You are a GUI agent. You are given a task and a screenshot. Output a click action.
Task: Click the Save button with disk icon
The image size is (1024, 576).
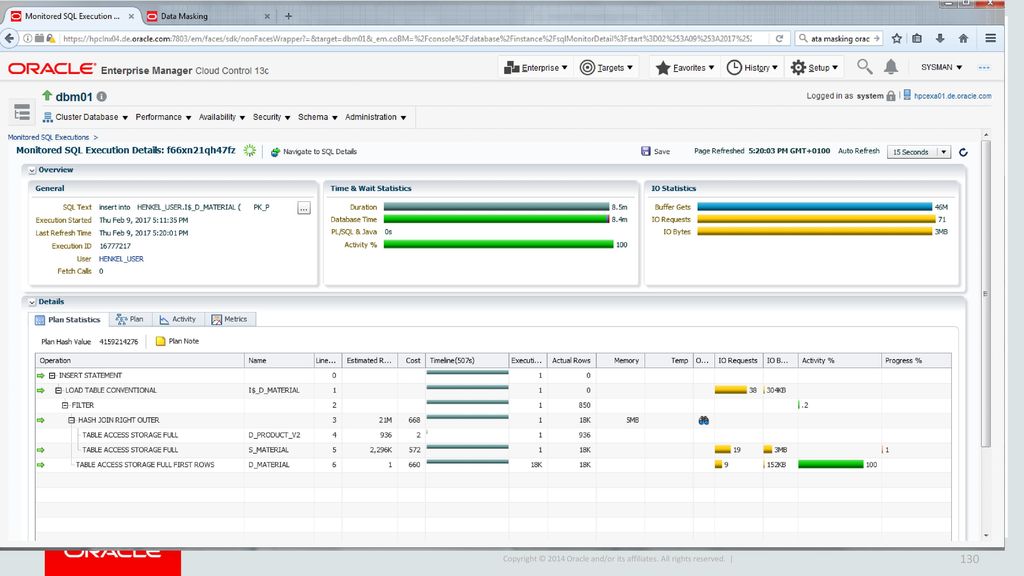656,152
